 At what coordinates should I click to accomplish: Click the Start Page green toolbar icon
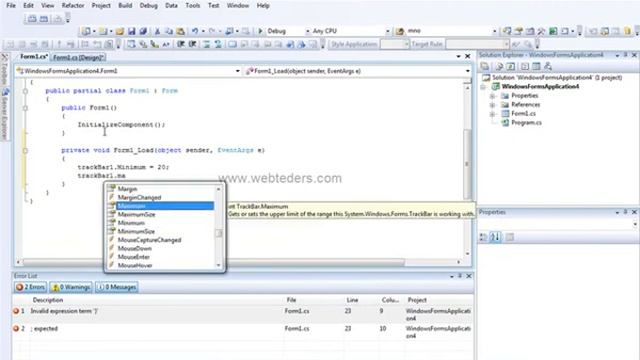[x=553, y=31]
